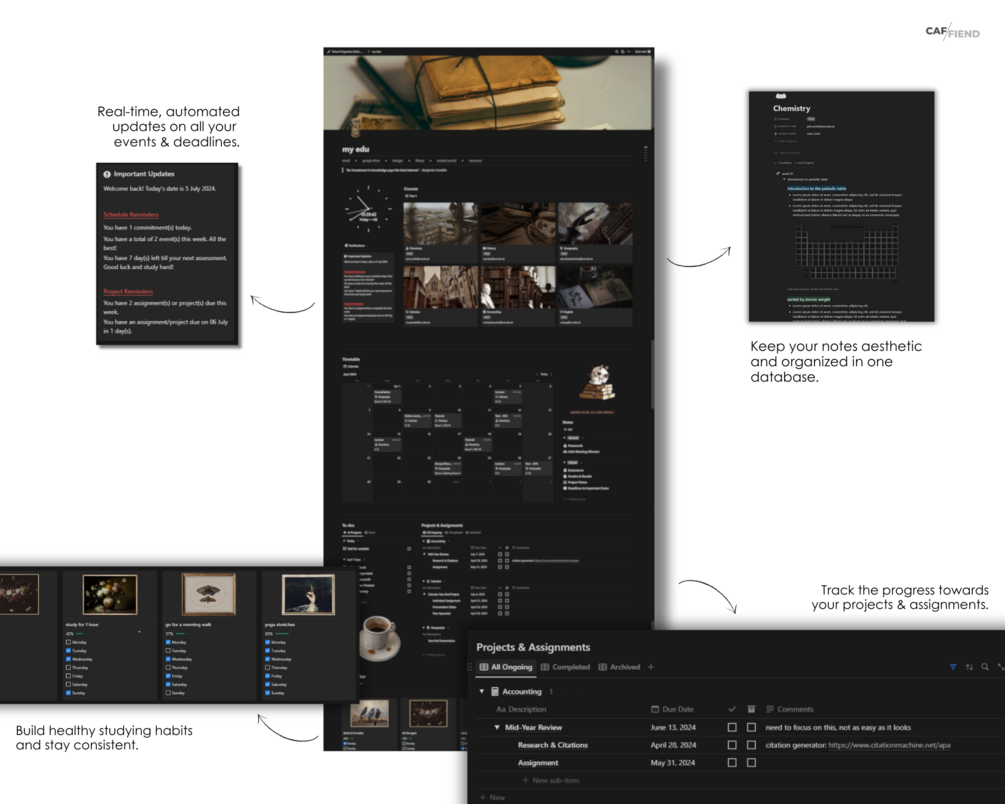
Task: Switch to the Archived tab
Action: pyautogui.click(x=619, y=667)
